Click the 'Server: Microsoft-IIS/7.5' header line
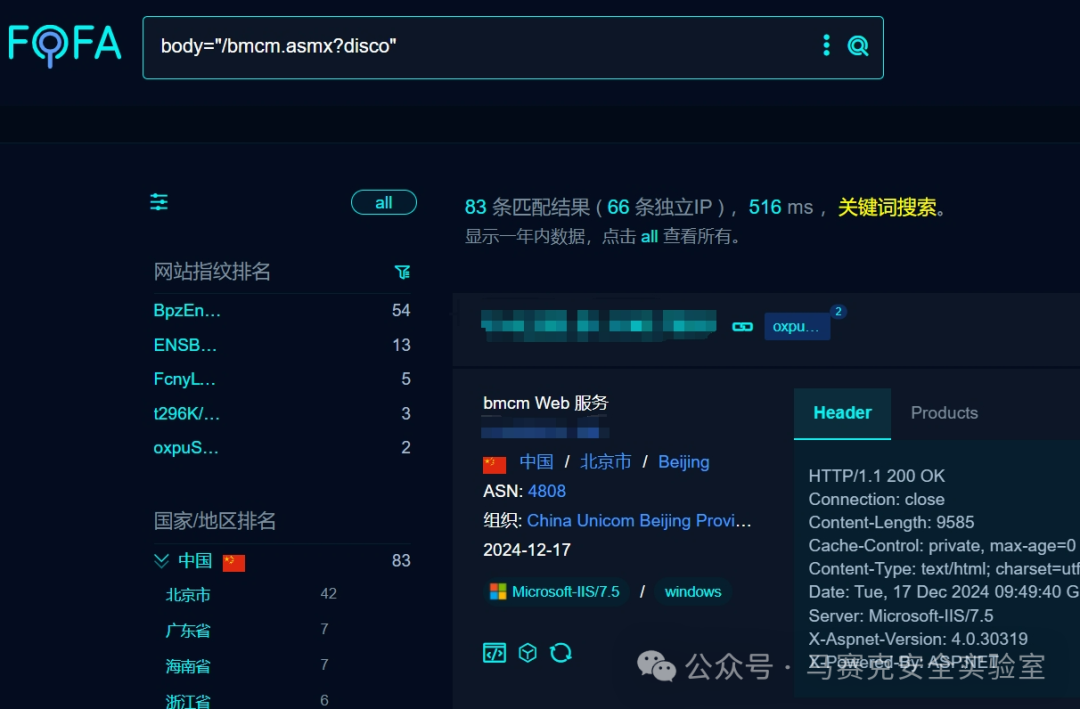The image size is (1080, 709). click(901, 616)
